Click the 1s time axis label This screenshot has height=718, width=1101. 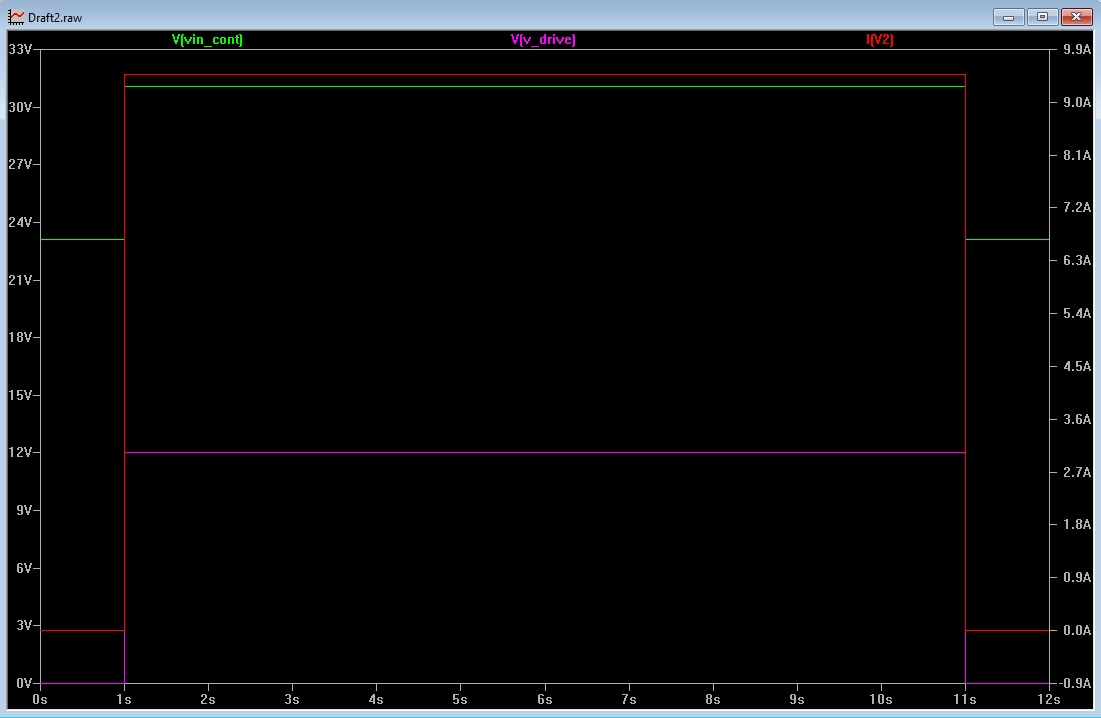[x=124, y=699]
